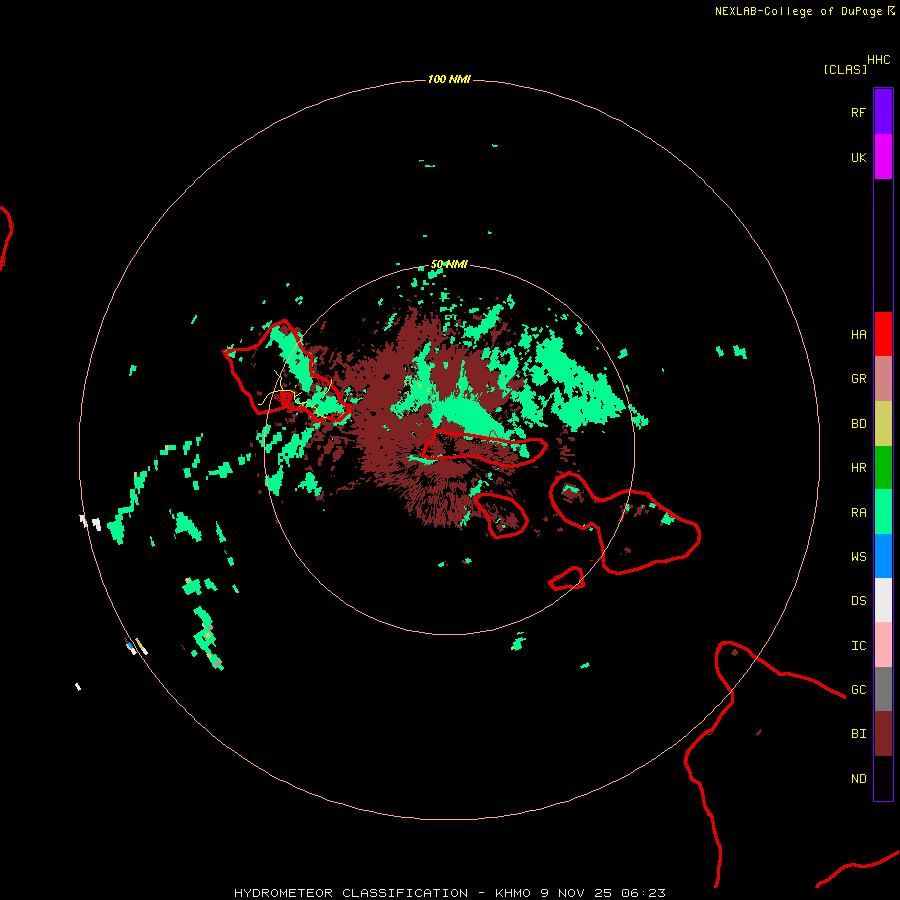
Task: Click the UK legend label
Action: click(x=858, y=157)
